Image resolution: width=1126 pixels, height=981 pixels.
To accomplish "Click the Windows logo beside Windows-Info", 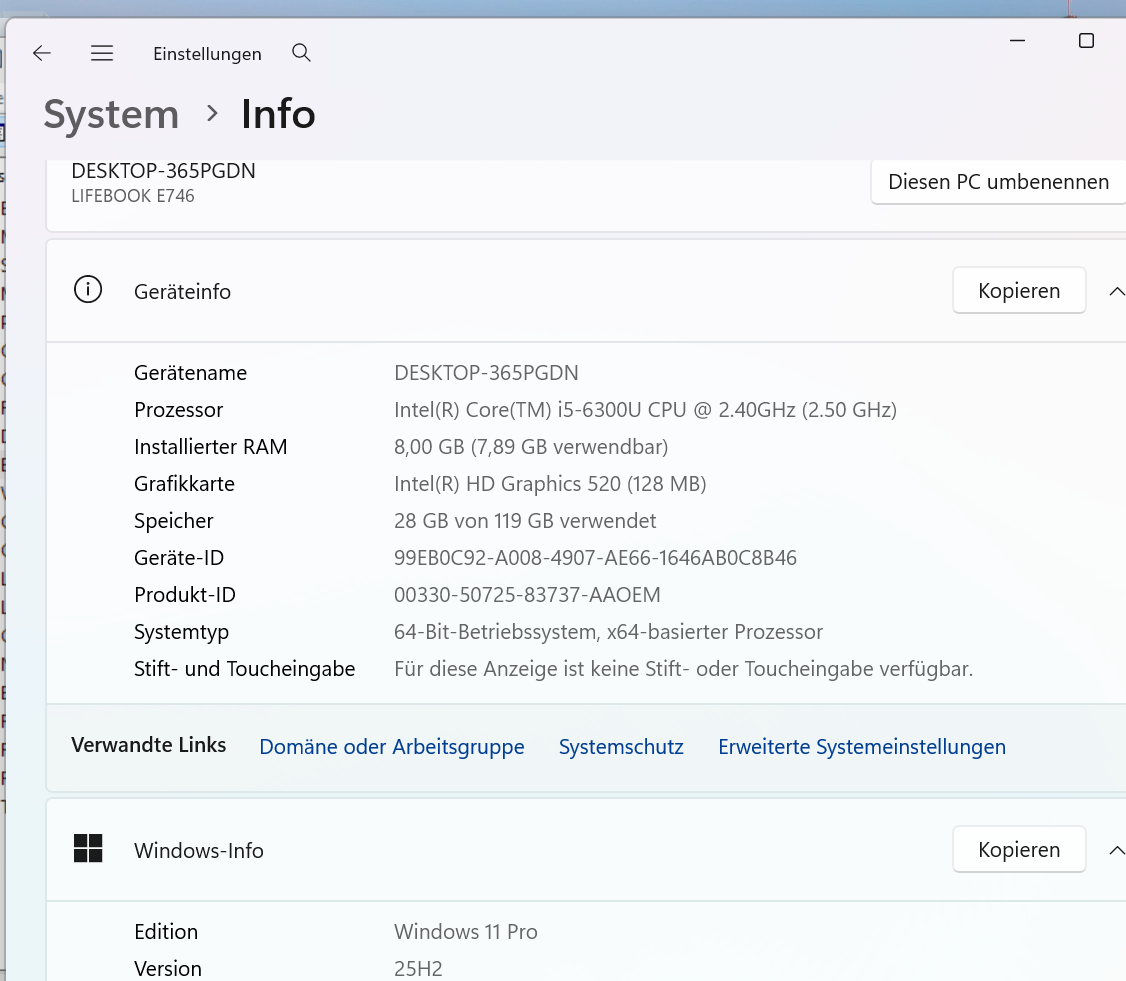I will [x=88, y=848].
